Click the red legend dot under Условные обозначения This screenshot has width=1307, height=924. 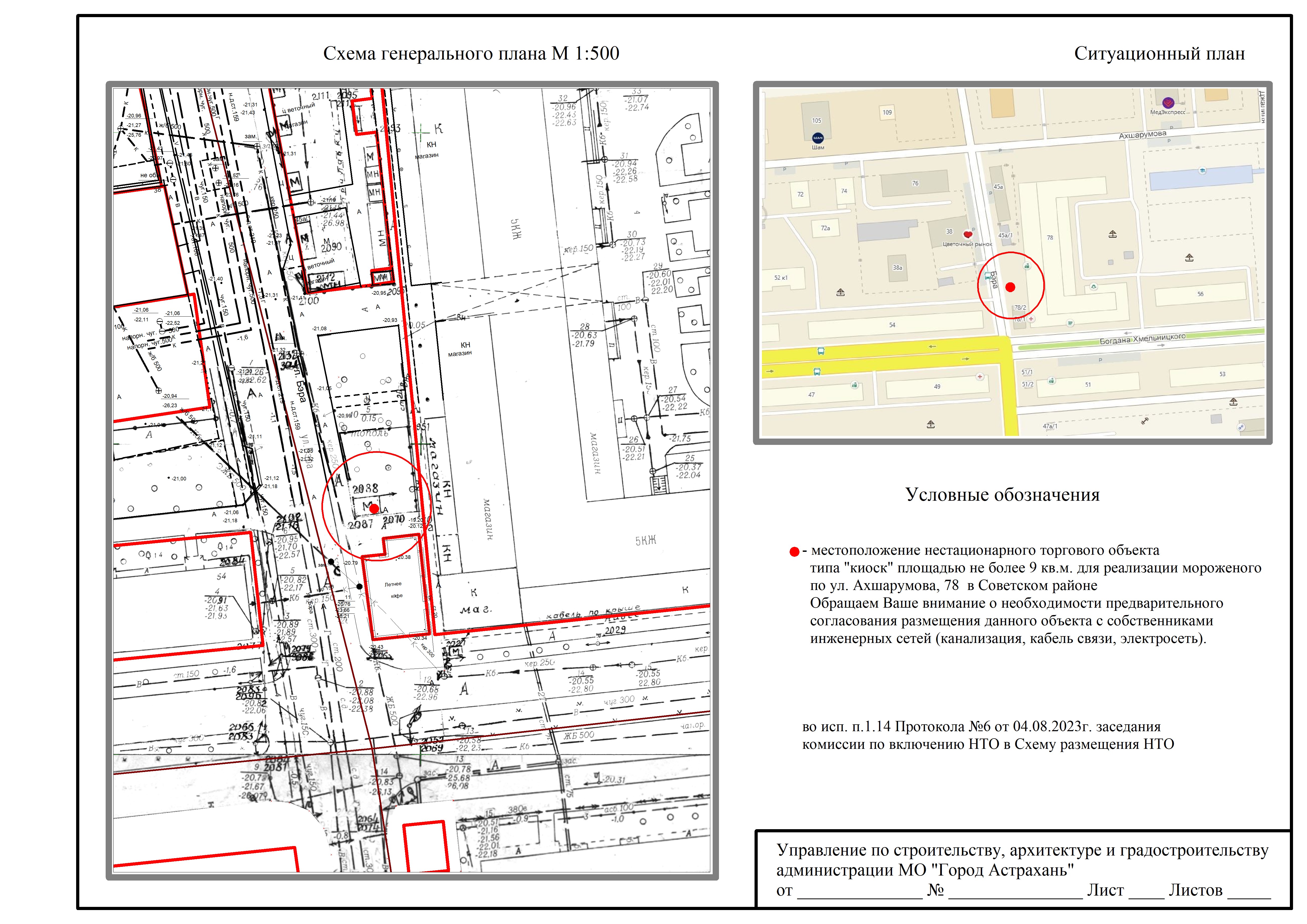pyautogui.click(x=794, y=552)
